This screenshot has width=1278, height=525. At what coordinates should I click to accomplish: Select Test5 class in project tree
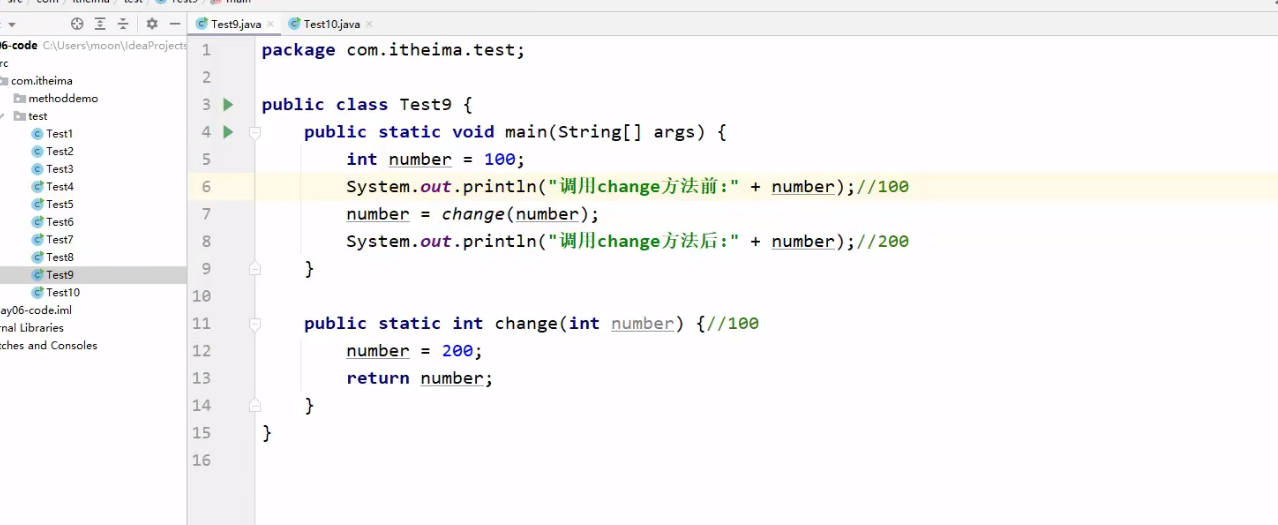[x=60, y=205]
